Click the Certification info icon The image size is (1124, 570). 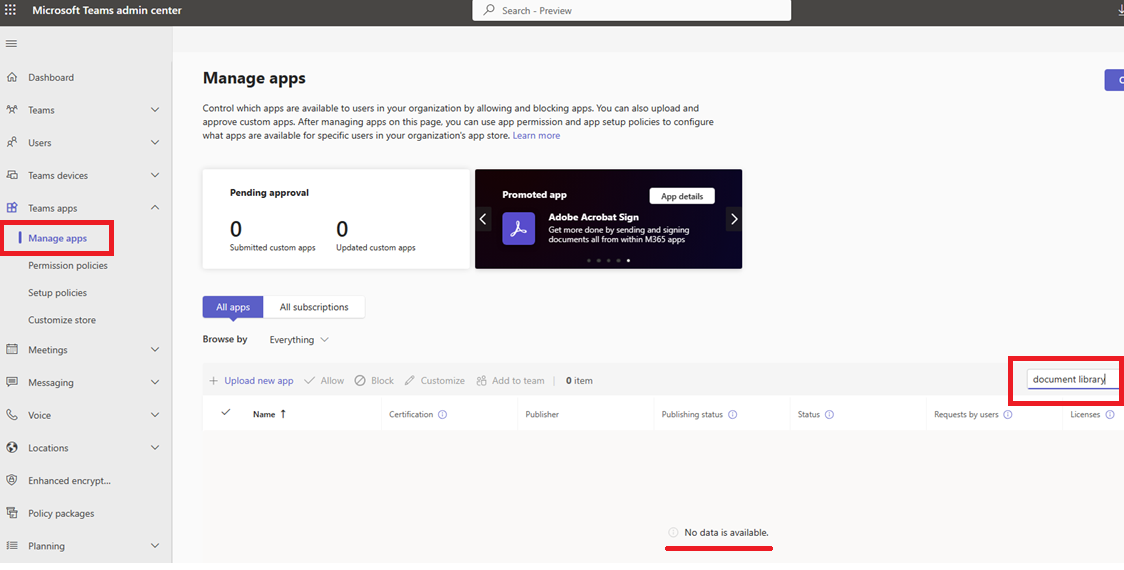(x=442, y=414)
